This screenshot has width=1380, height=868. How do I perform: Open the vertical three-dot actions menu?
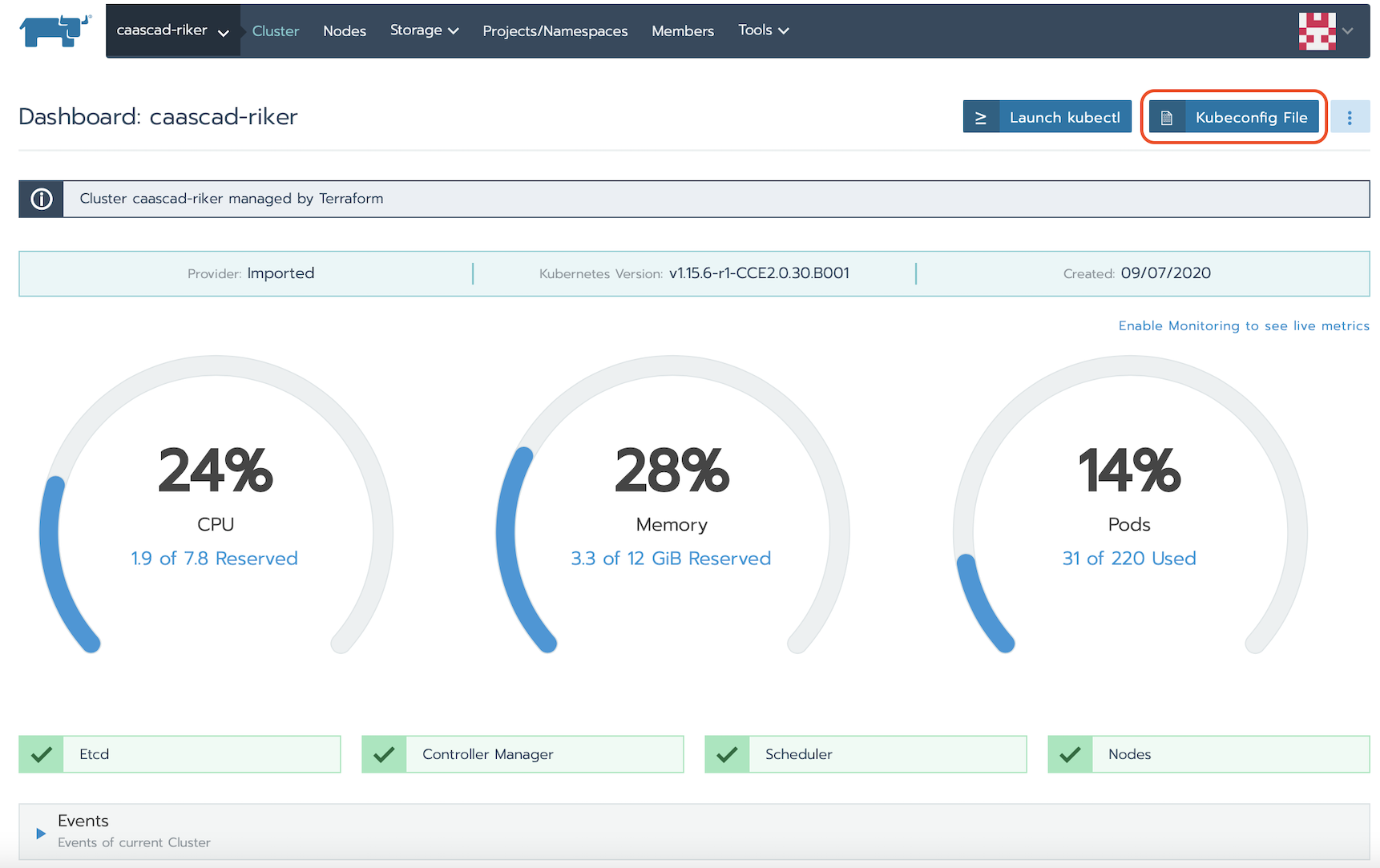tap(1350, 118)
